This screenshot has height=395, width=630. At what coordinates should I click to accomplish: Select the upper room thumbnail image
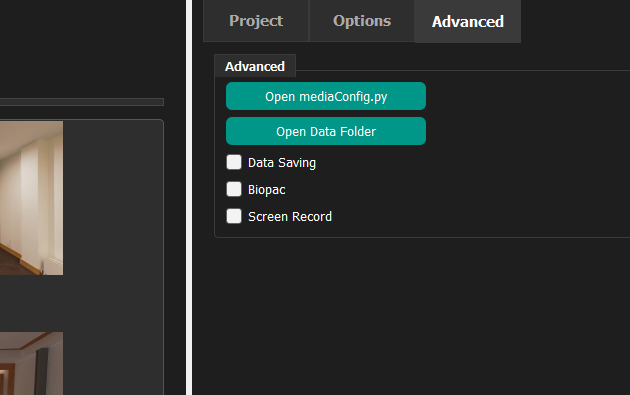[x=31, y=198]
